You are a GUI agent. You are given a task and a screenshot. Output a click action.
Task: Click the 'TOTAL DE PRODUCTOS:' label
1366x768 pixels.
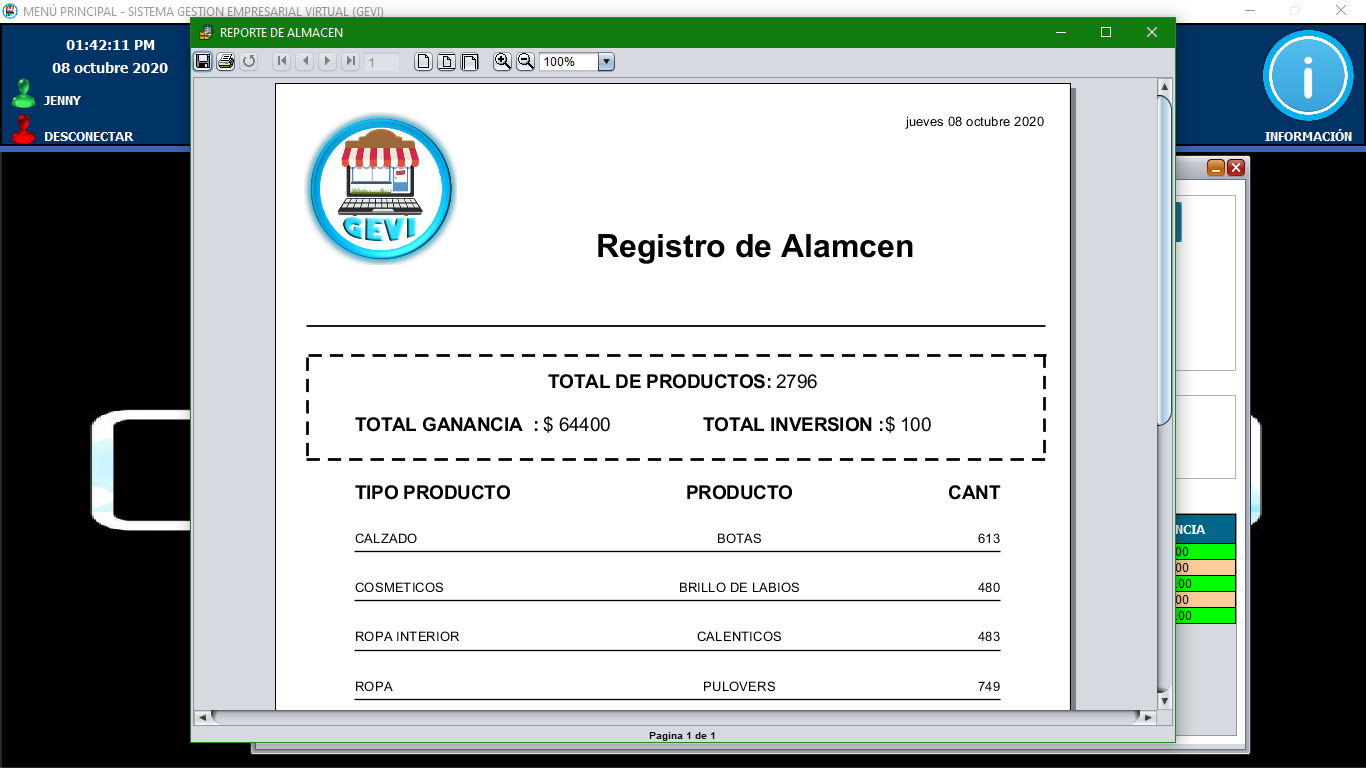pyautogui.click(x=660, y=382)
